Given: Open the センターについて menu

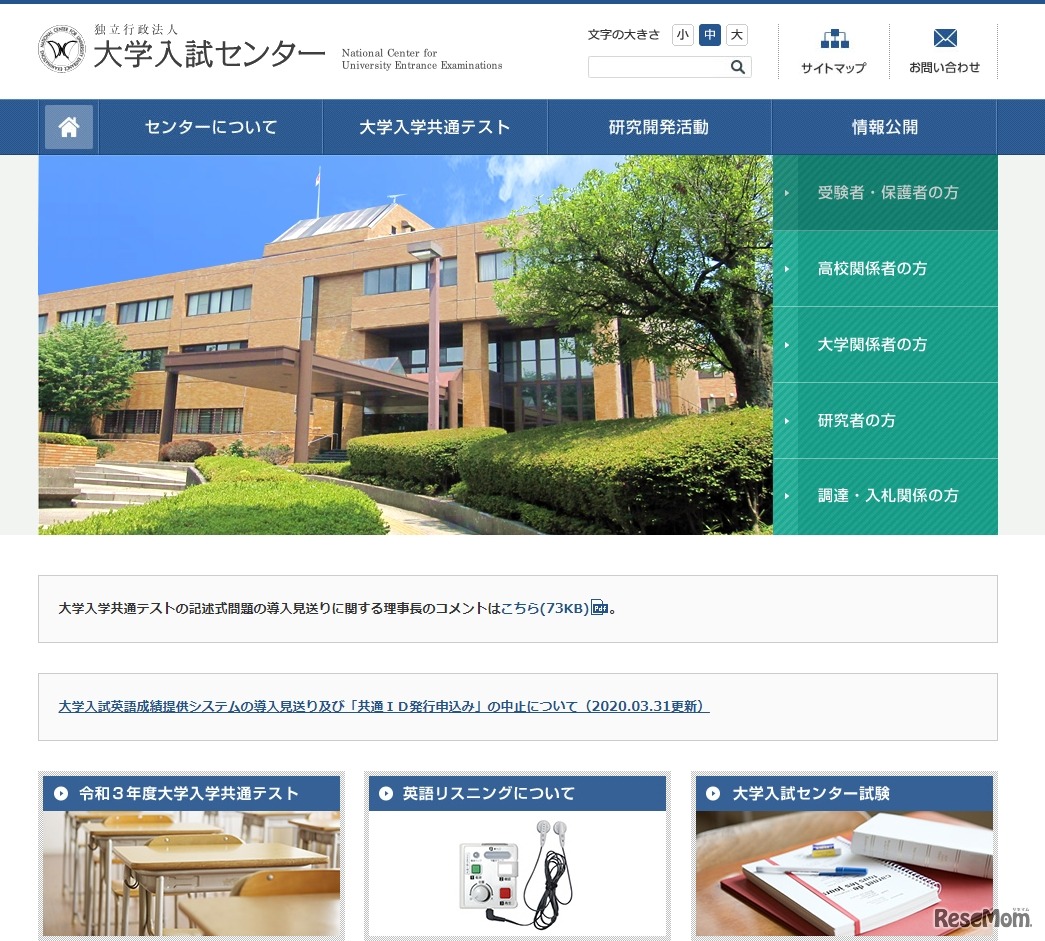Looking at the screenshot, I should click(211, 126).
